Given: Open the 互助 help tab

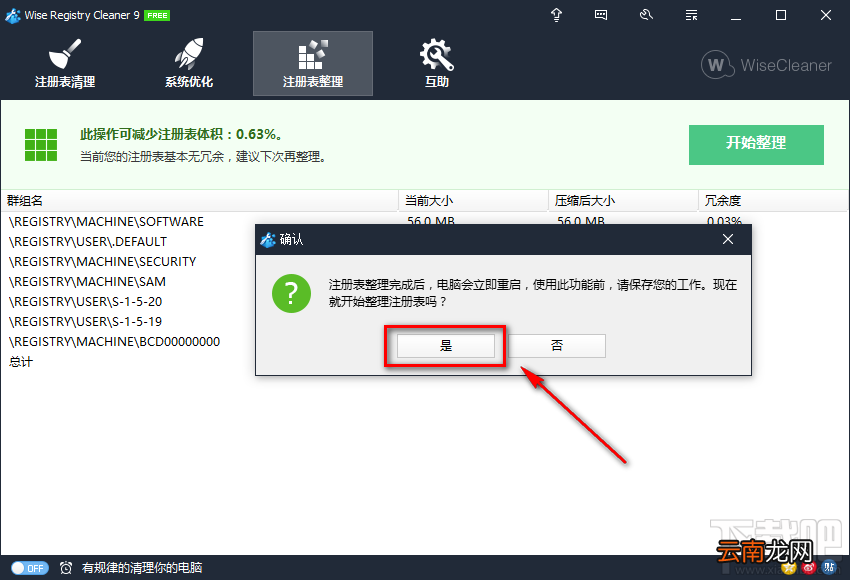Looking at the screenshot, I should (x=436, y=63).
